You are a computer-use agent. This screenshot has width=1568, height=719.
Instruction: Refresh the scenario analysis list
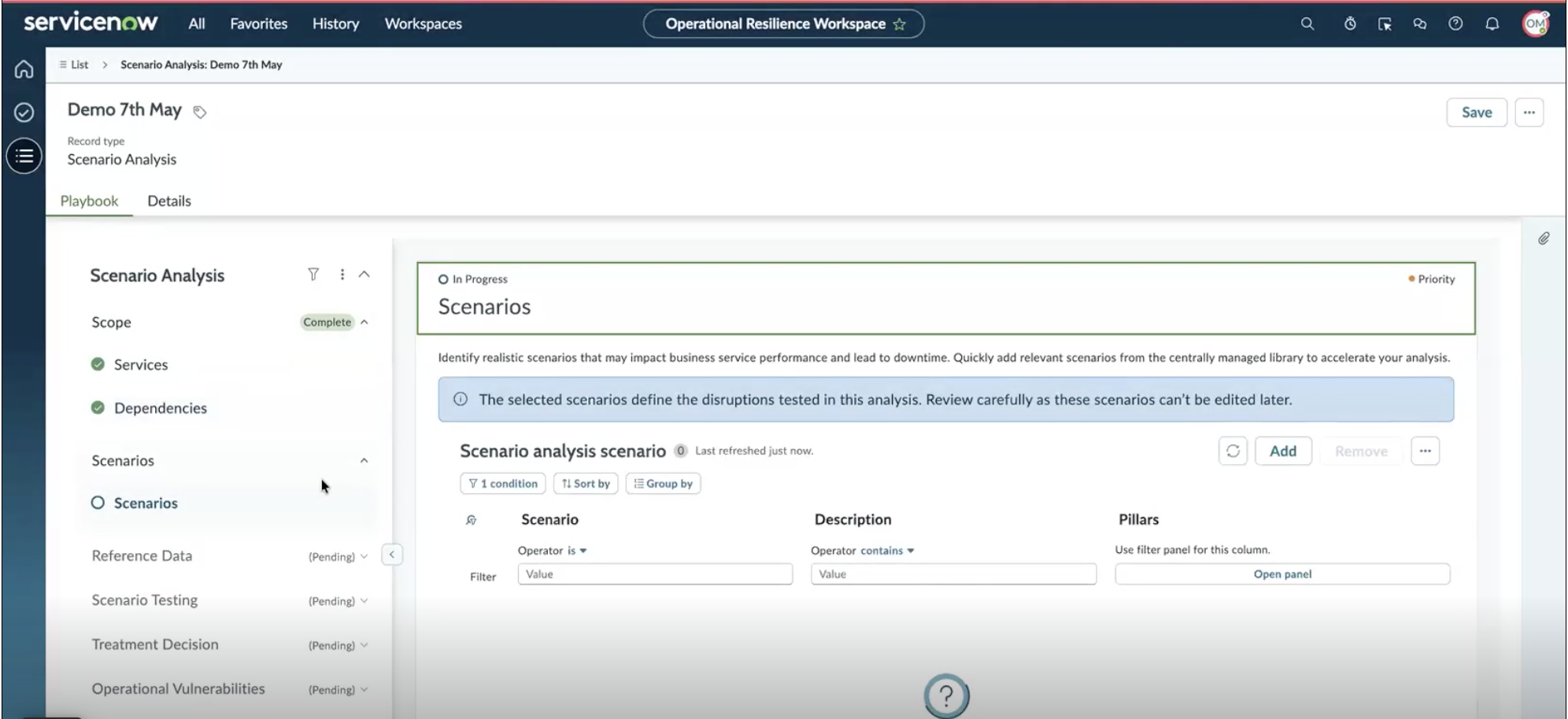[x=1233, y=451]
